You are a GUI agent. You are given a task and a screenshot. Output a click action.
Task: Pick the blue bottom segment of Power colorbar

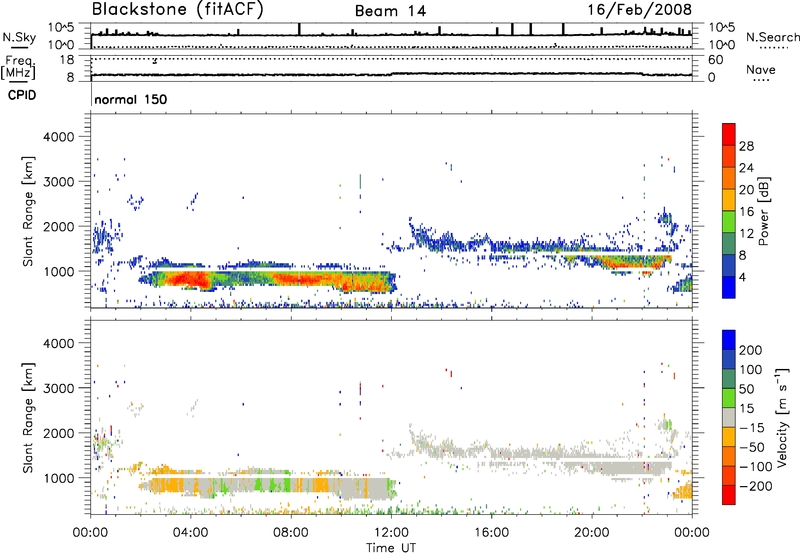(727, 285)
